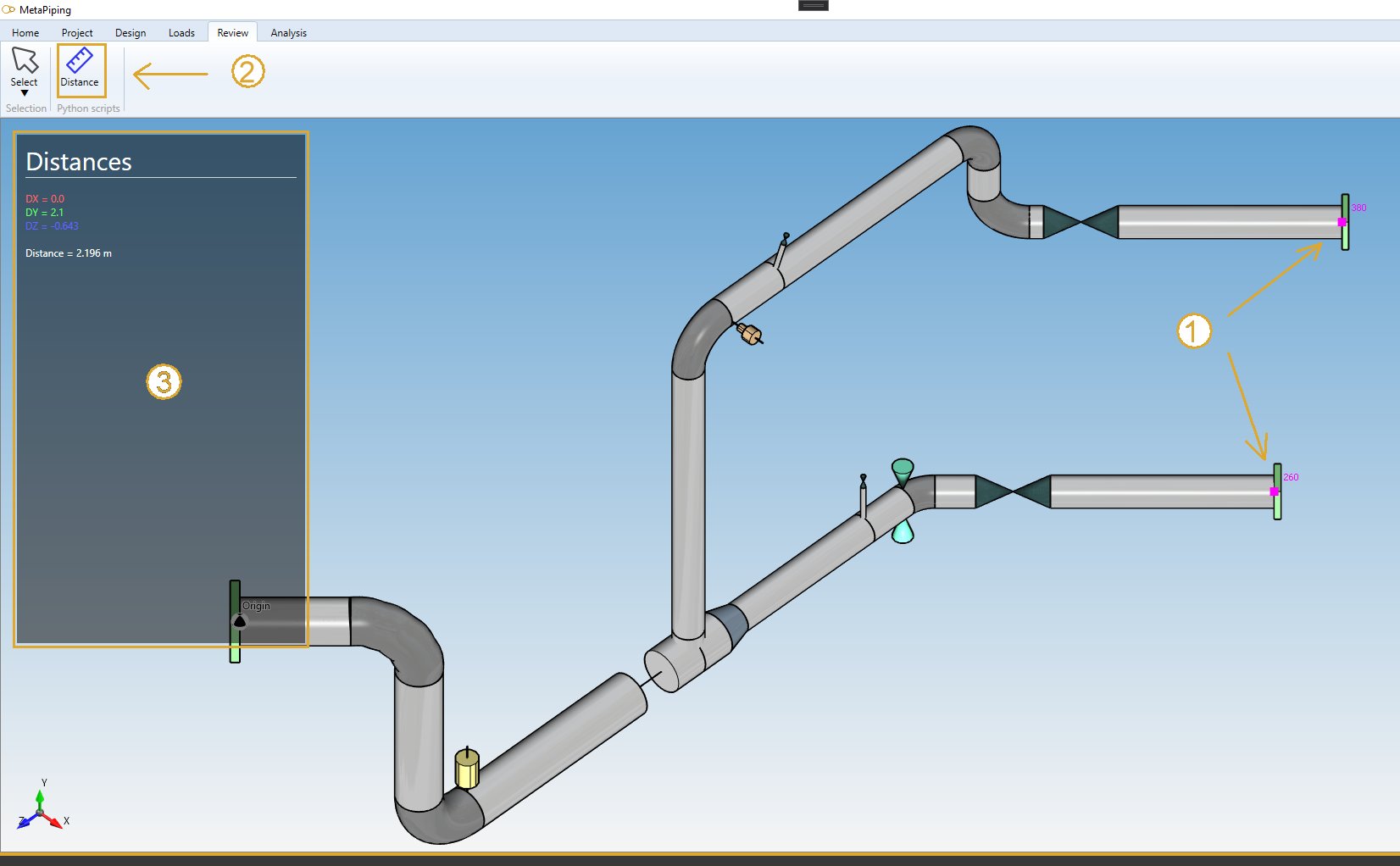Select the Review tab
The image size is (1400, 866).
pyautogui.click(x=232, y=32)
